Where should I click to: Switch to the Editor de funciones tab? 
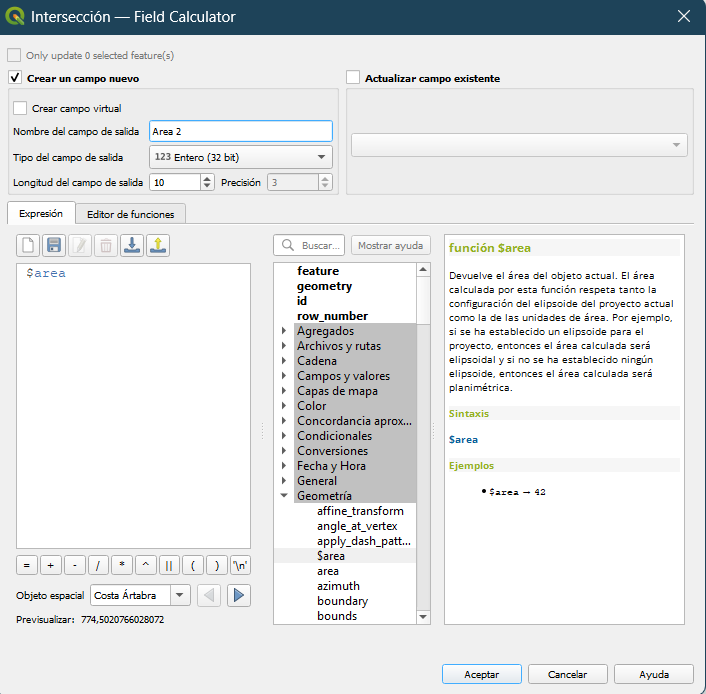tap(130, 214)
